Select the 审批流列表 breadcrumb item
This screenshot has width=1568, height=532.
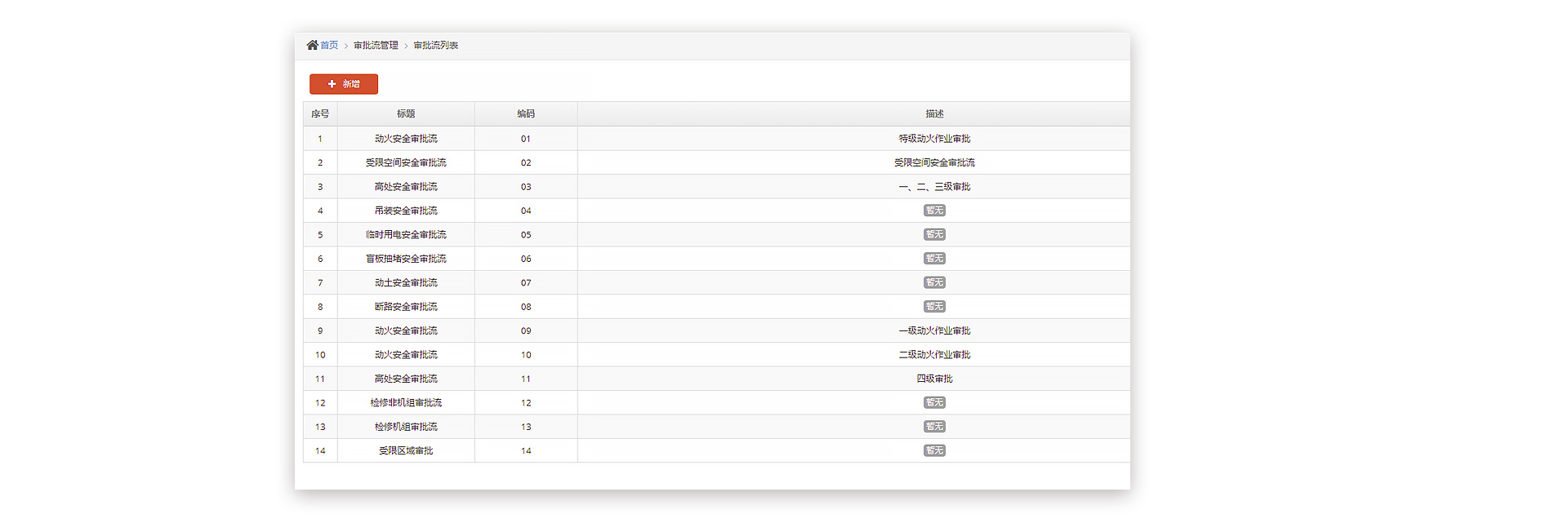pyautogui.click(x=435, y=46)
